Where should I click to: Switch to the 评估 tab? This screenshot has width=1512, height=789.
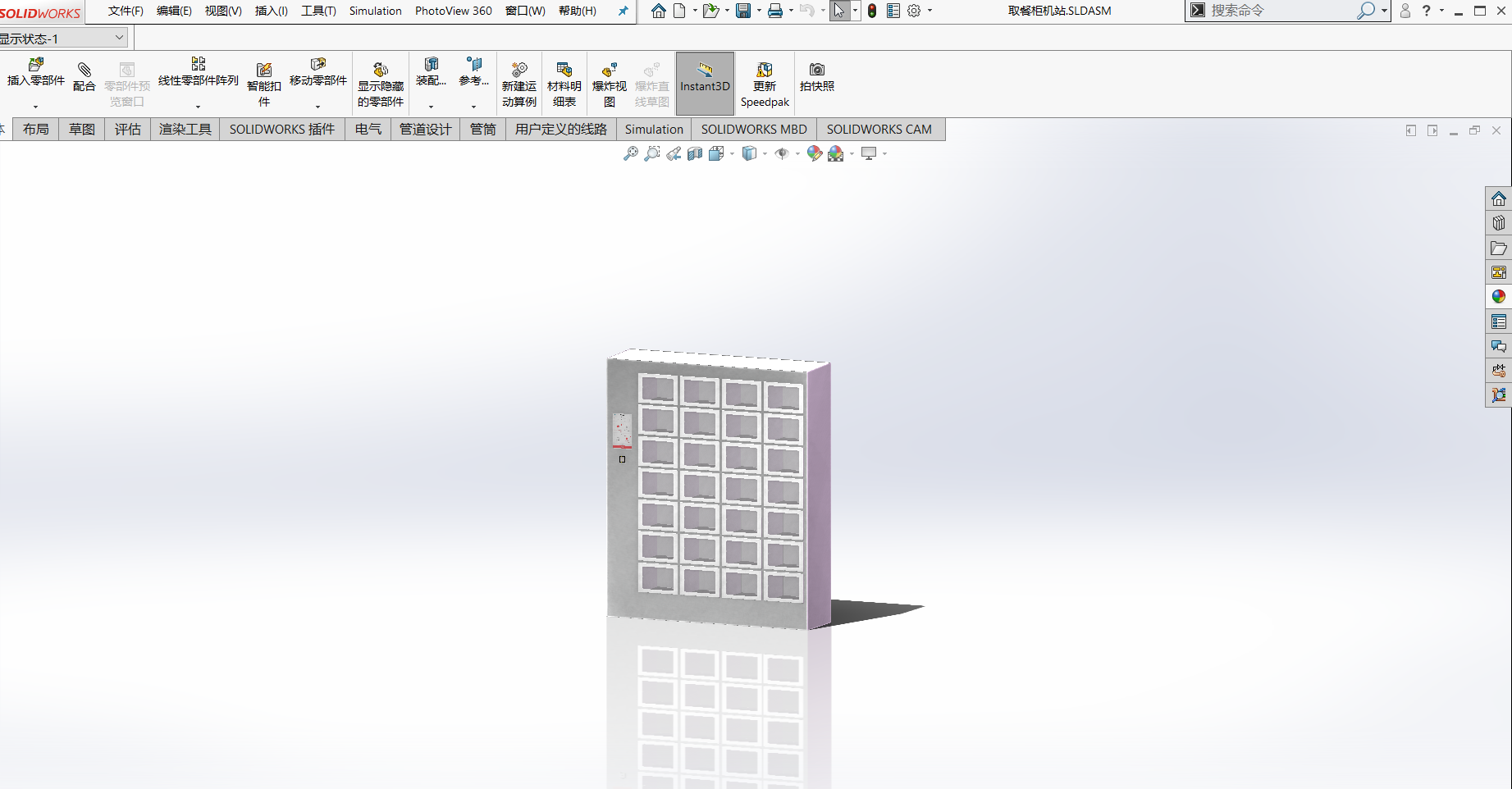(128, 130)
